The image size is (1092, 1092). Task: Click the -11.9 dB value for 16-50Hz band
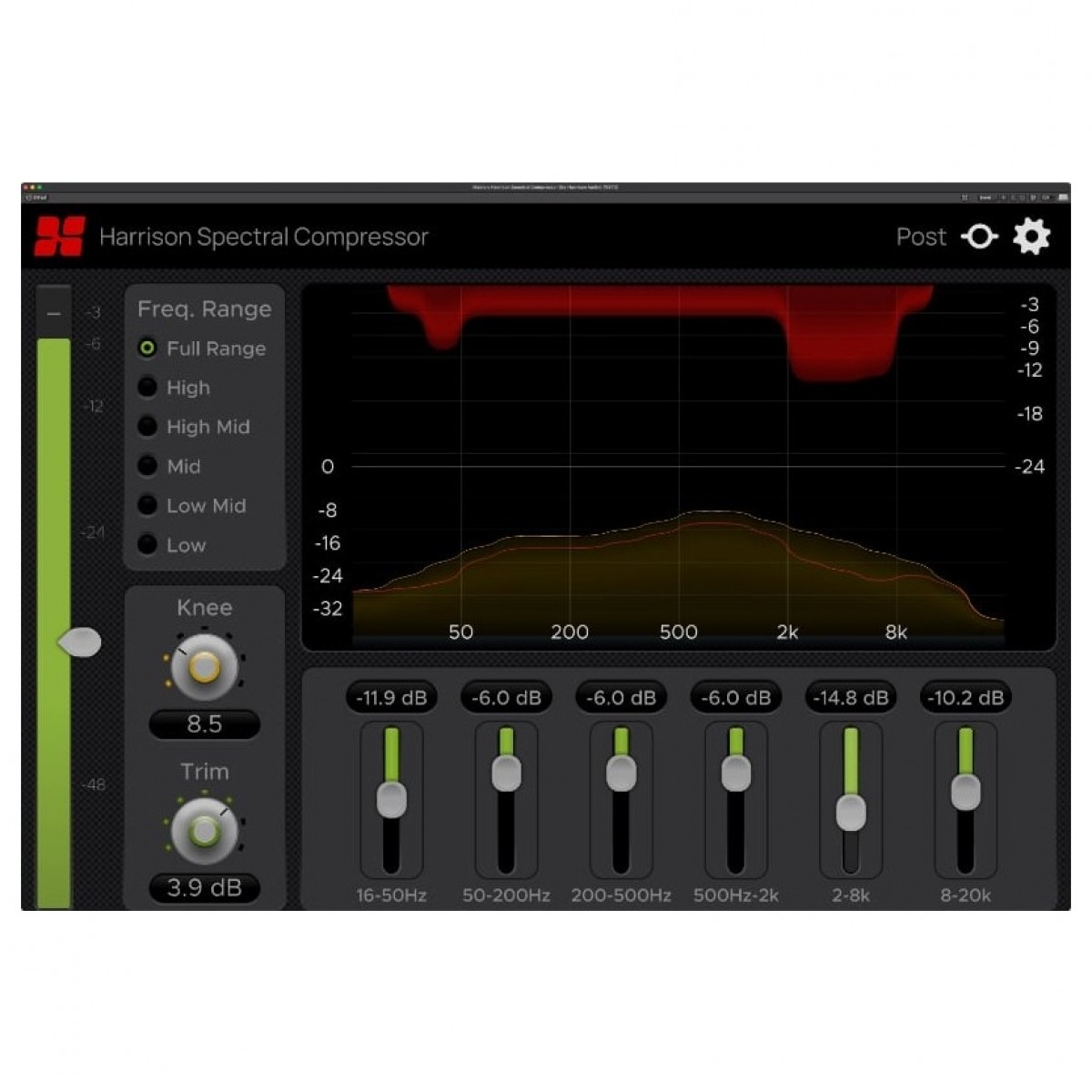coord(391,698)
